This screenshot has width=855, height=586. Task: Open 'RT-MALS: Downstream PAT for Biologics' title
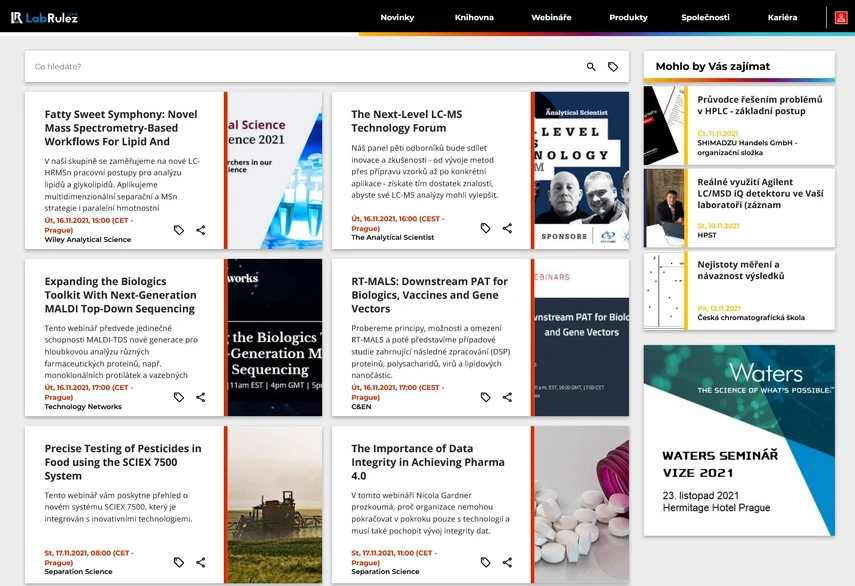[429, 295]
